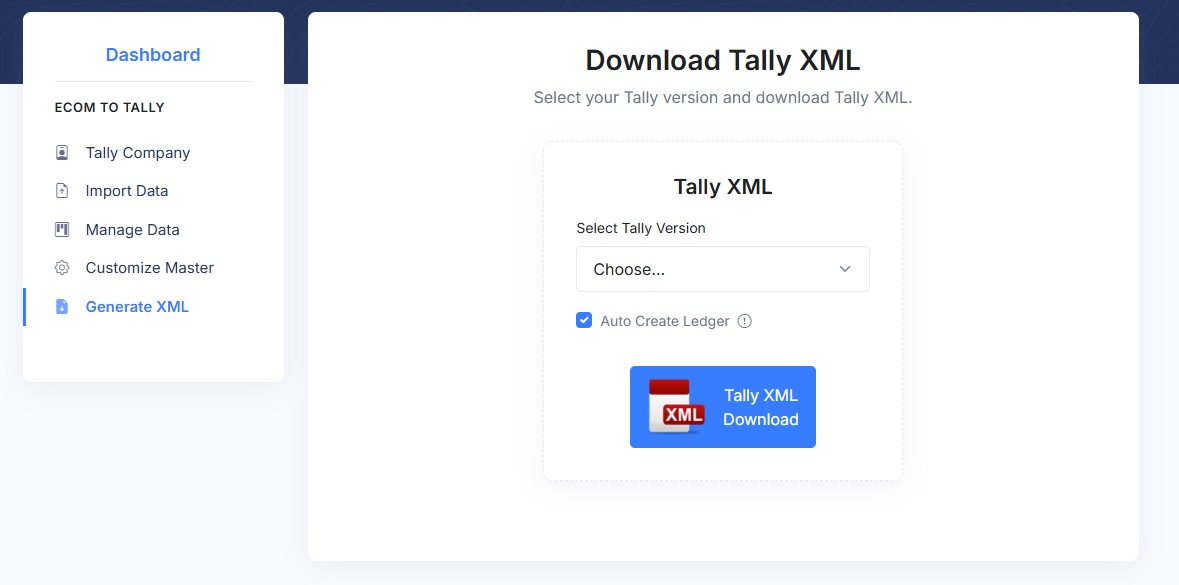Click the Tally XML Download button
Viewport: 1179px width, 585px height.
coord(723,407)
